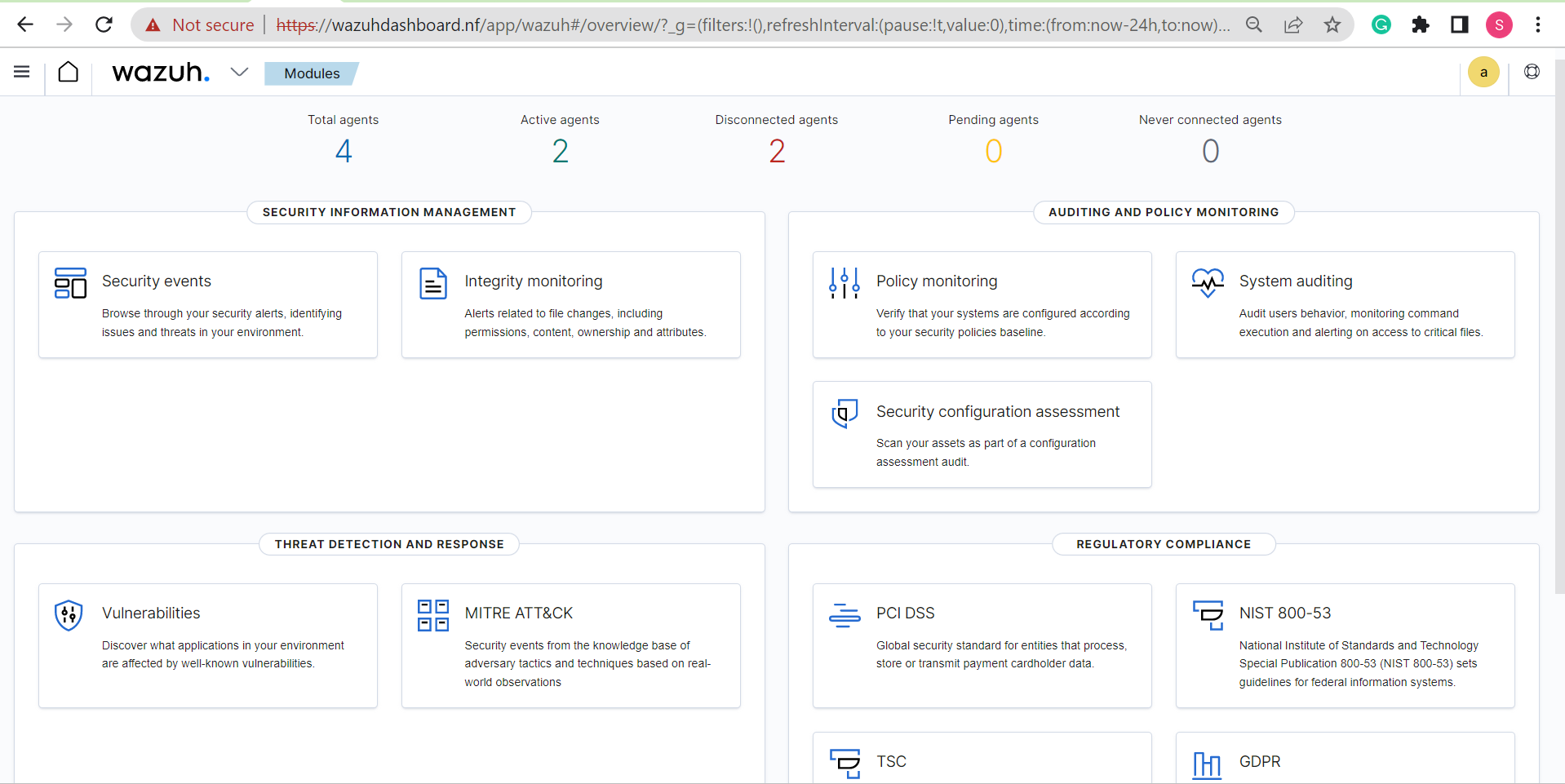Click the Threat Detection and Response heading
The width and height of the screenshot is (1565, 784).
pyautogui.click(x=389, y=544)
